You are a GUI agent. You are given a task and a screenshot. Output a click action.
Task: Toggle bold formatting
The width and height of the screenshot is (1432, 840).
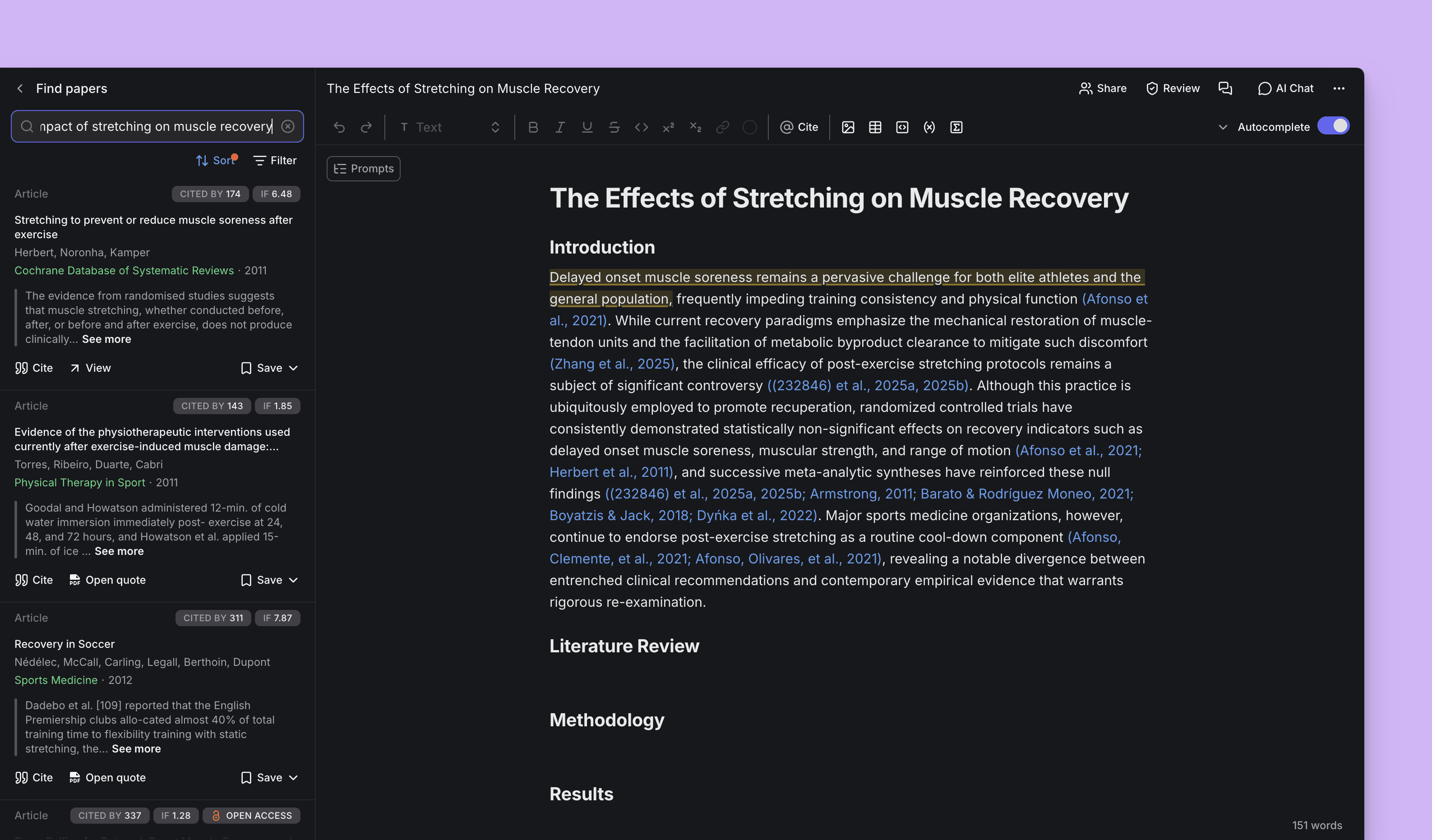pyautogui.click(x=533, y=127)
